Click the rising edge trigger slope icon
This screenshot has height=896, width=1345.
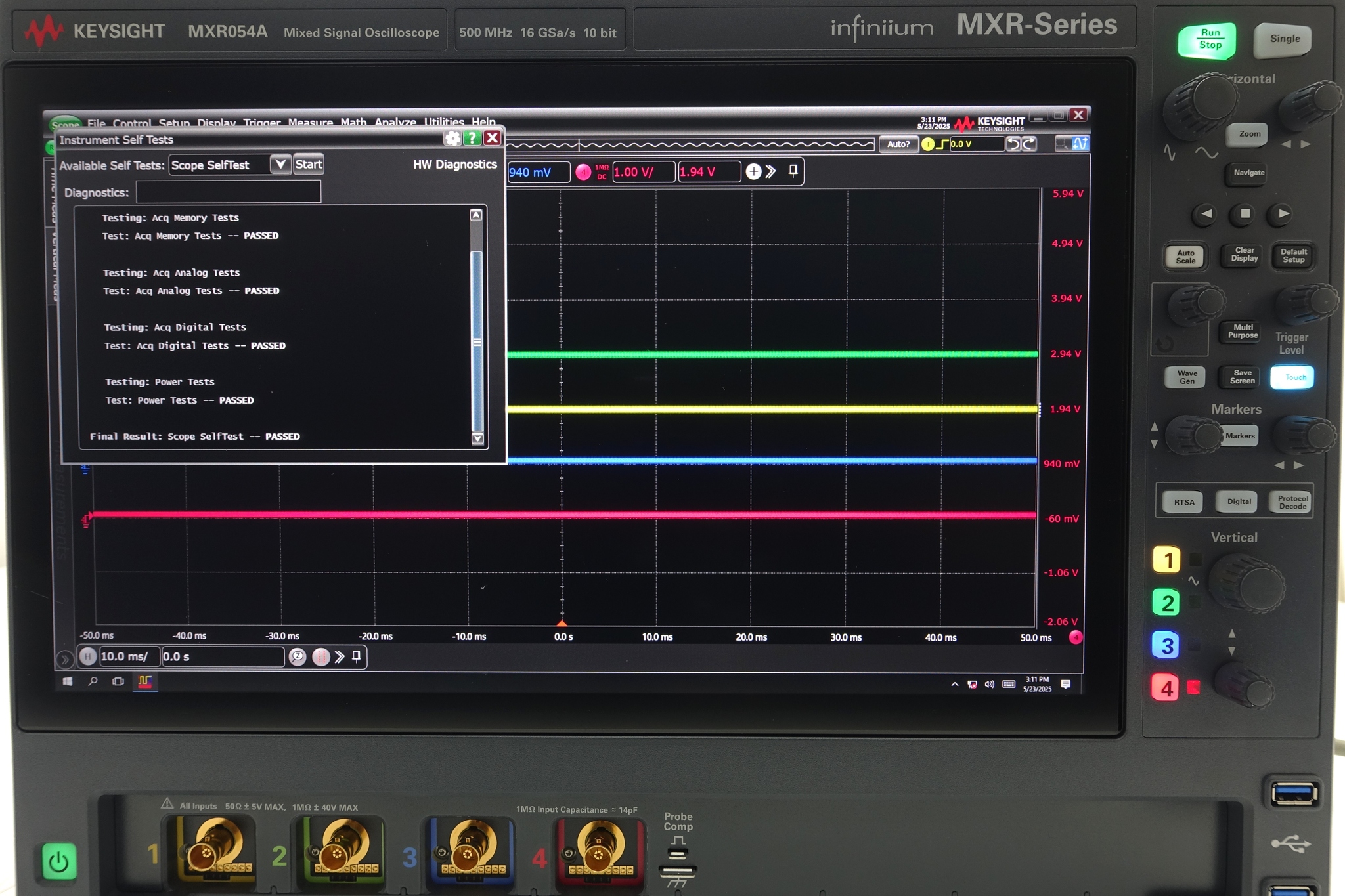coord(942,144)
